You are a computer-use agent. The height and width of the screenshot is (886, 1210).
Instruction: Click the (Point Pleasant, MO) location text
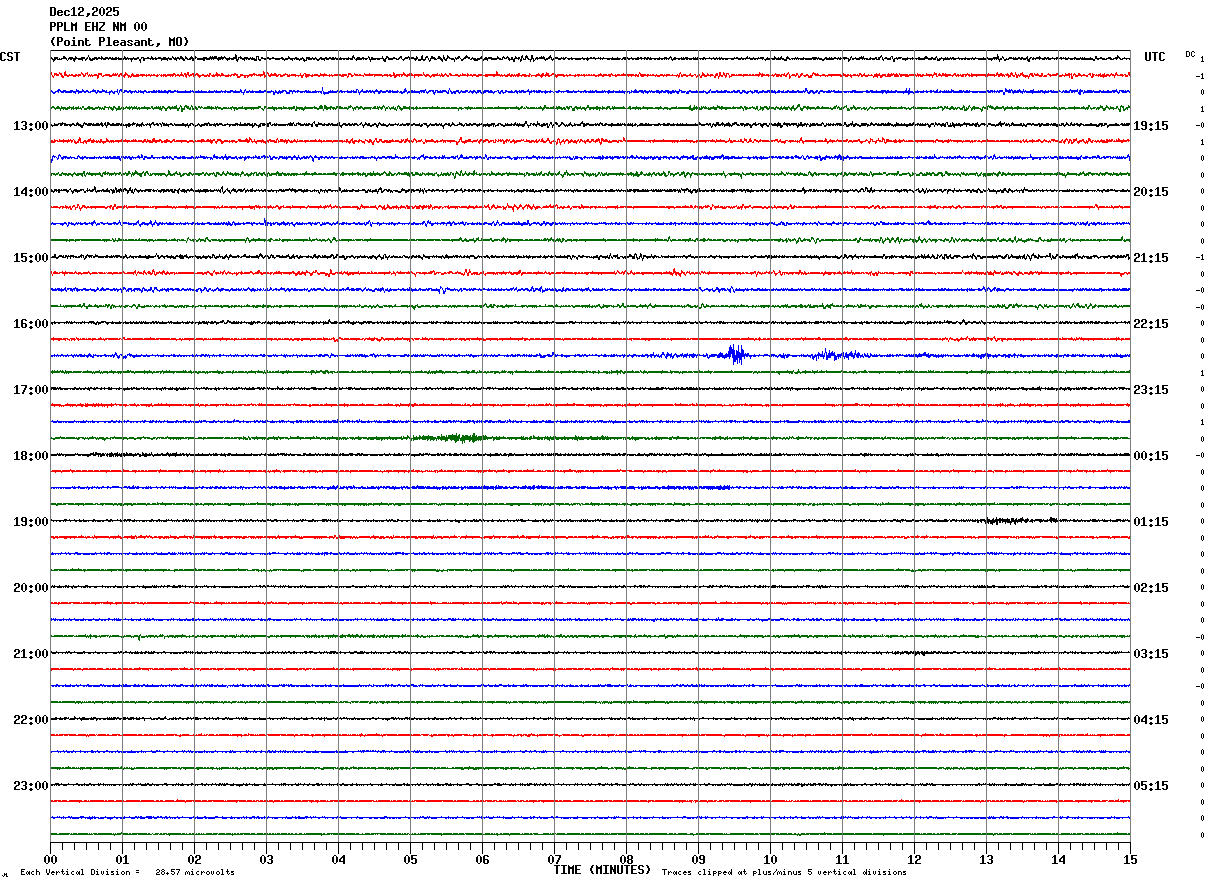point(119,42)
